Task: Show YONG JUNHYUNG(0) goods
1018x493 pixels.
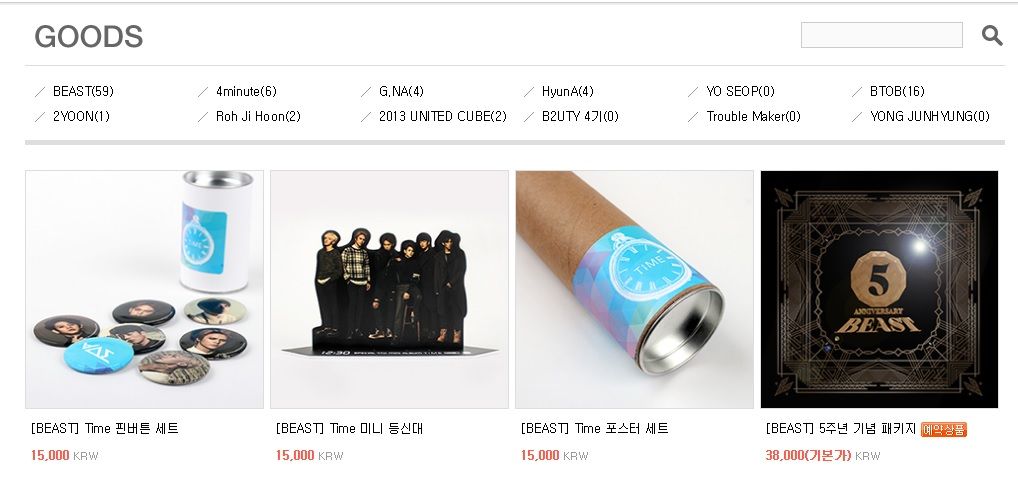Action: 929,116
